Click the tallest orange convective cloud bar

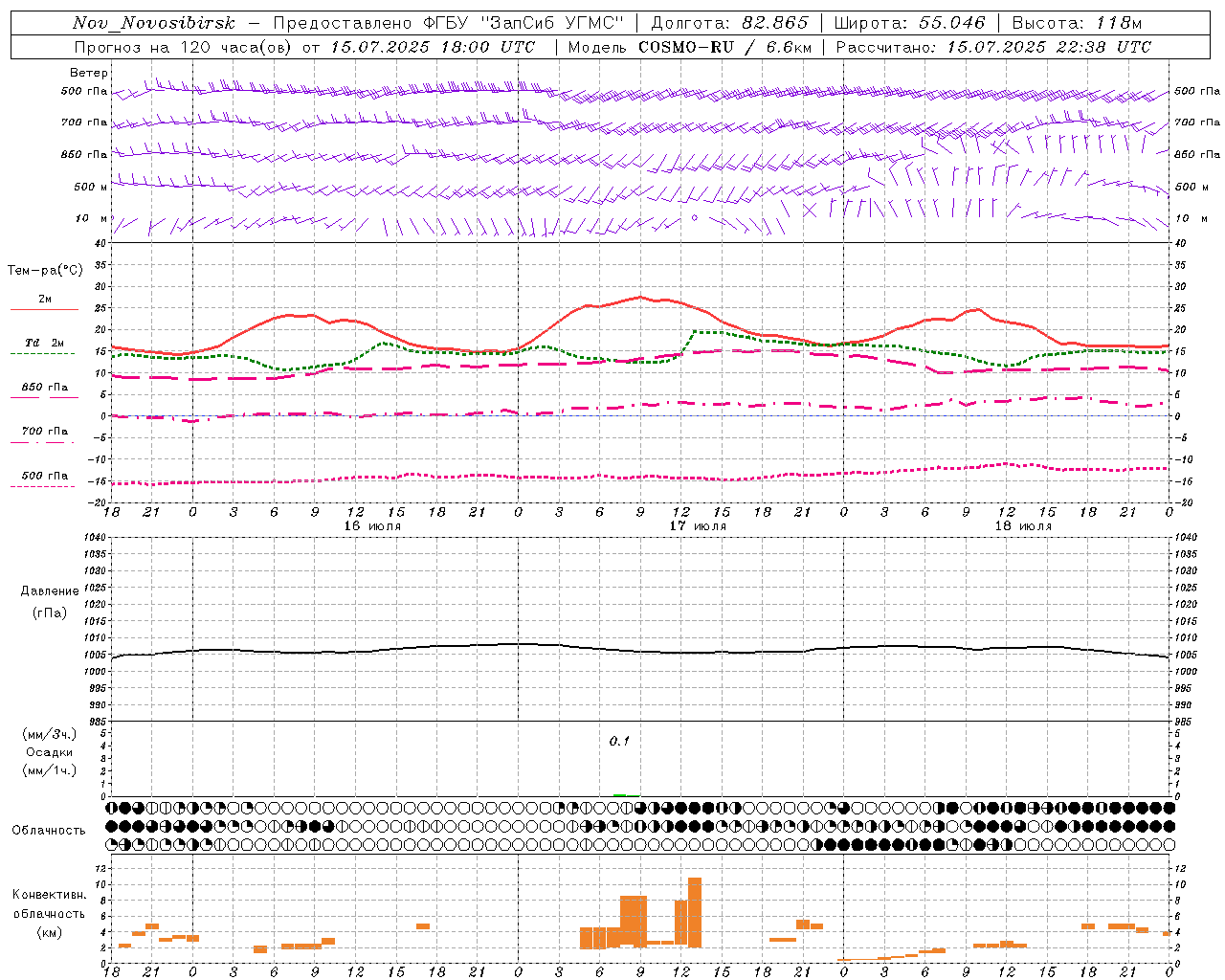(x=695, y=911)
